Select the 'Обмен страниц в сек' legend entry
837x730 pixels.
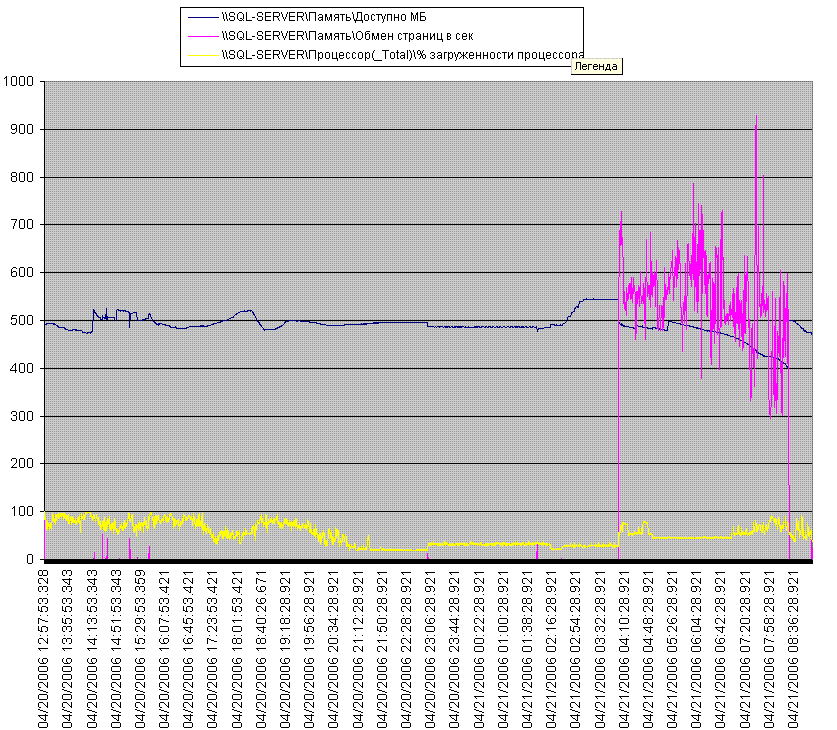point(347,36)
